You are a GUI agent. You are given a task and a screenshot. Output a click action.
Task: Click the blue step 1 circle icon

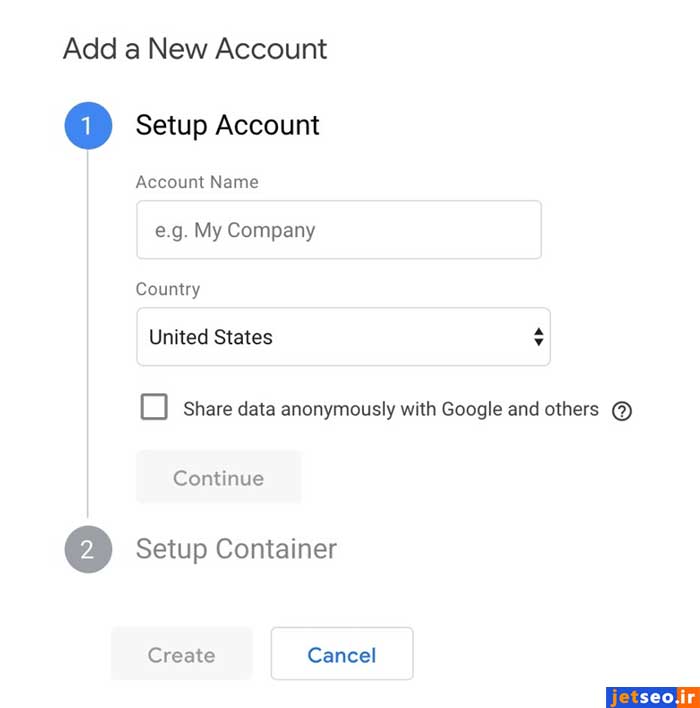pyautogui.click(x=88, y=125)
